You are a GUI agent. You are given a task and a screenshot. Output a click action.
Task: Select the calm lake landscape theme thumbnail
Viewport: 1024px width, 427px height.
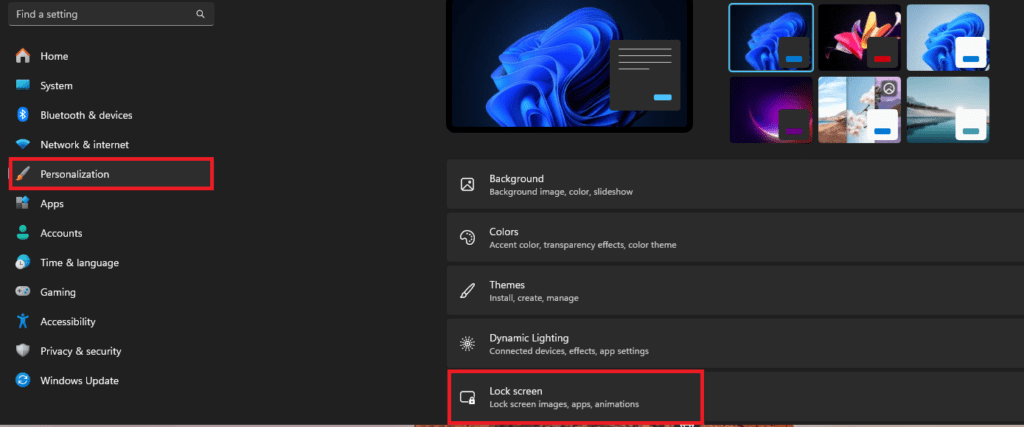948,110
